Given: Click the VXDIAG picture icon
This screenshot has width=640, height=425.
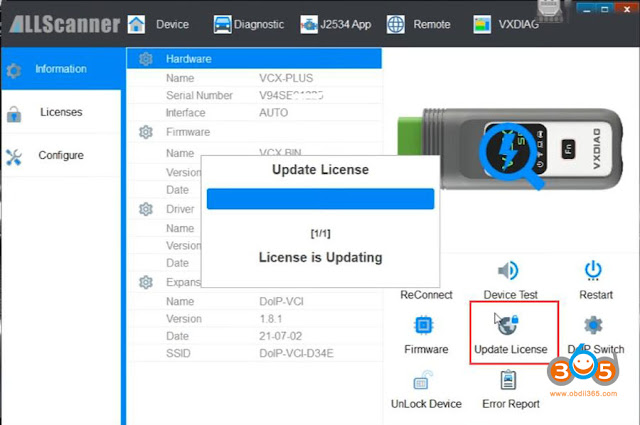Looking at the screenshot, I should coord(482,24).
